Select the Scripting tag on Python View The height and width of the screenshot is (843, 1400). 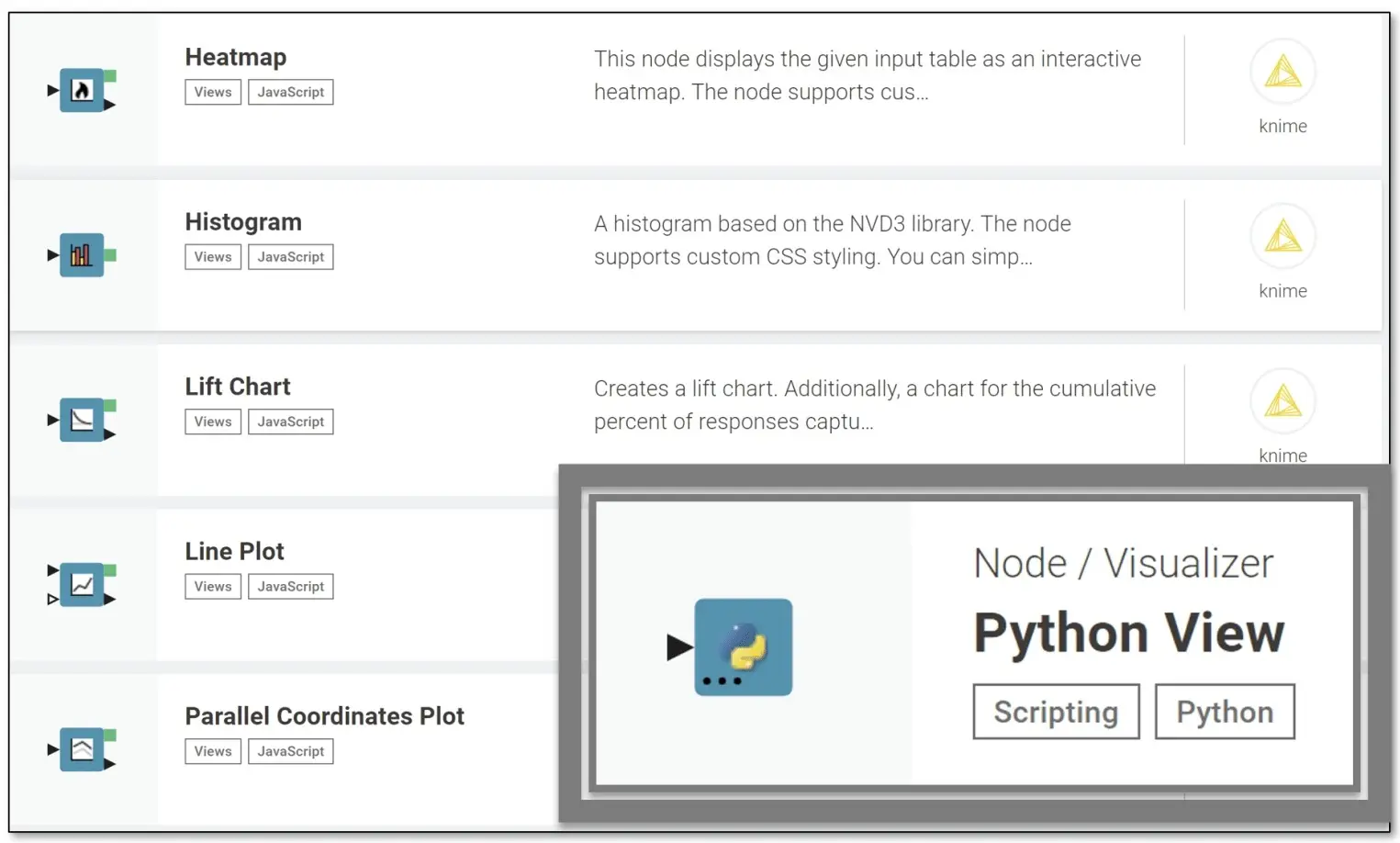point(1056,712)
